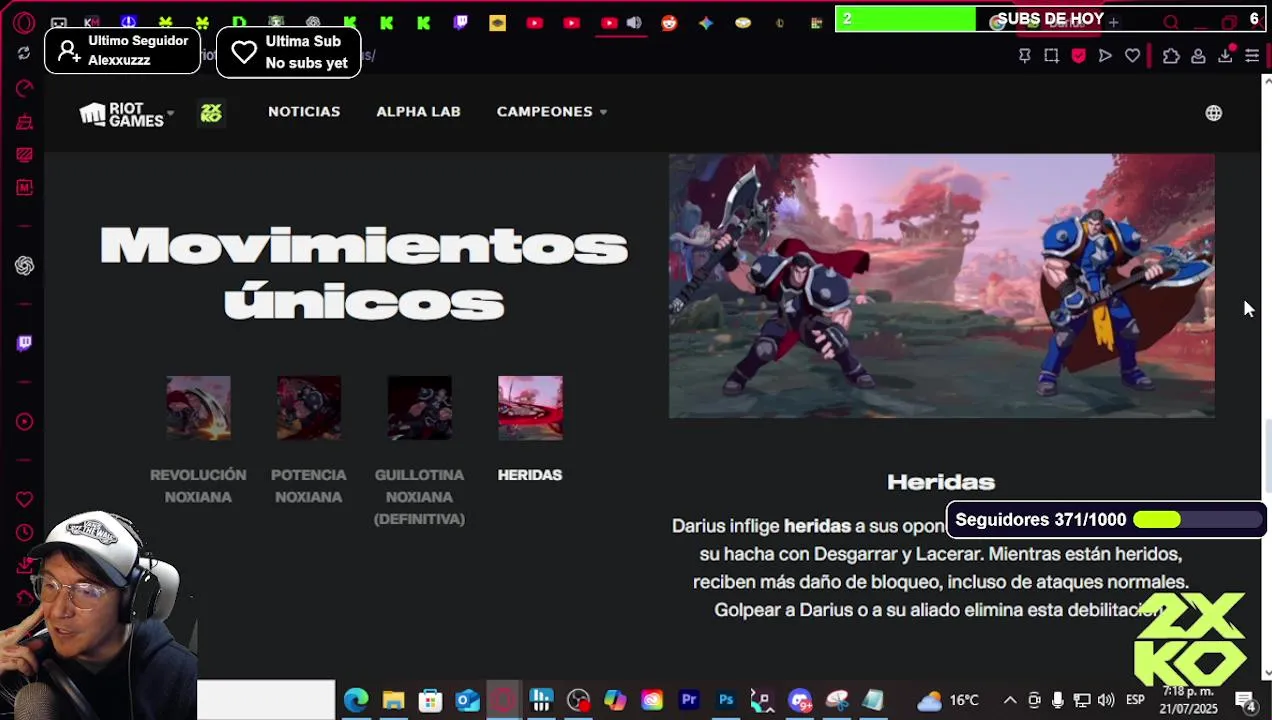Open the sidebar heart bookmarks icon
Viewport: 1272px width, 720px height.
[24, 499]
